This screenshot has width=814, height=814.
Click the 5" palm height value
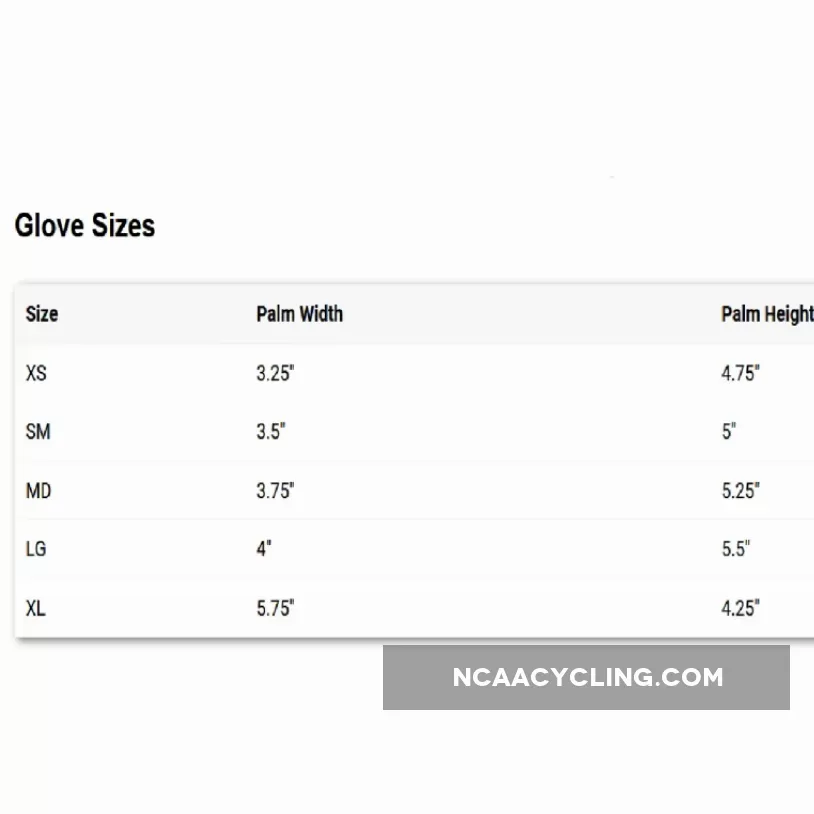pos(729,432)
